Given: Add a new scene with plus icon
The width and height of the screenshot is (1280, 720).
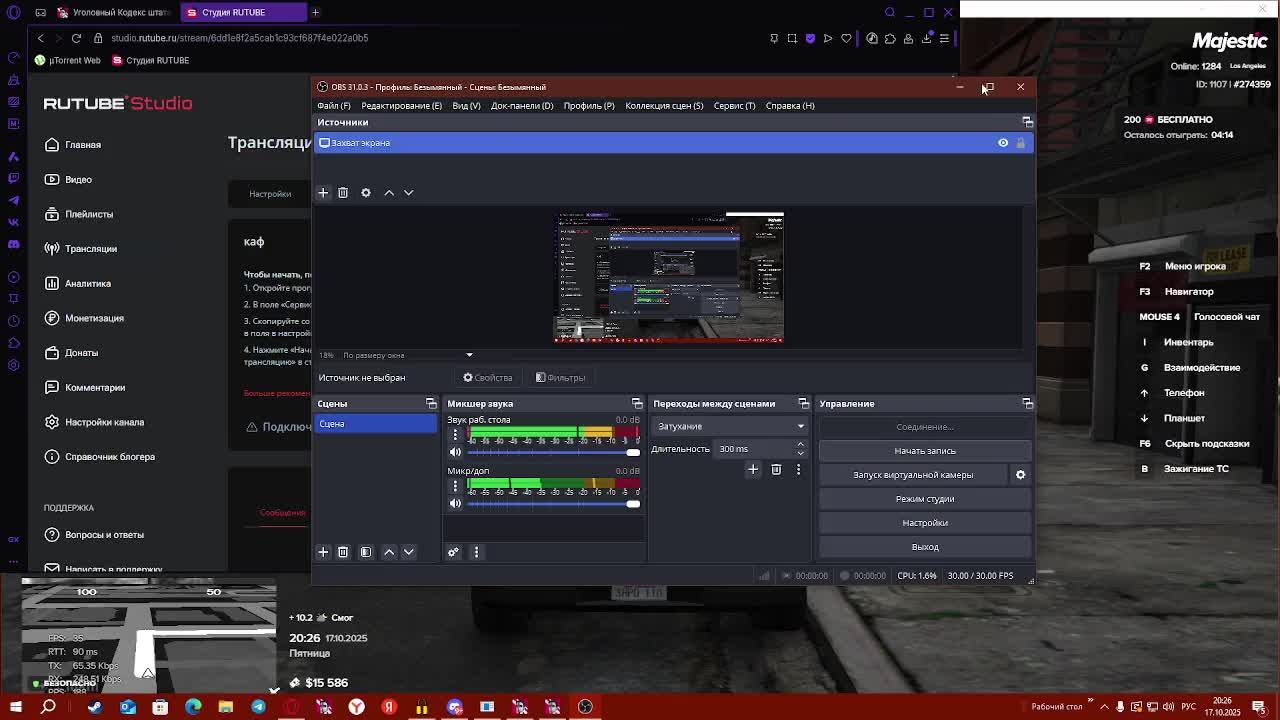Looking at the screenshot, I should [323, 552].
